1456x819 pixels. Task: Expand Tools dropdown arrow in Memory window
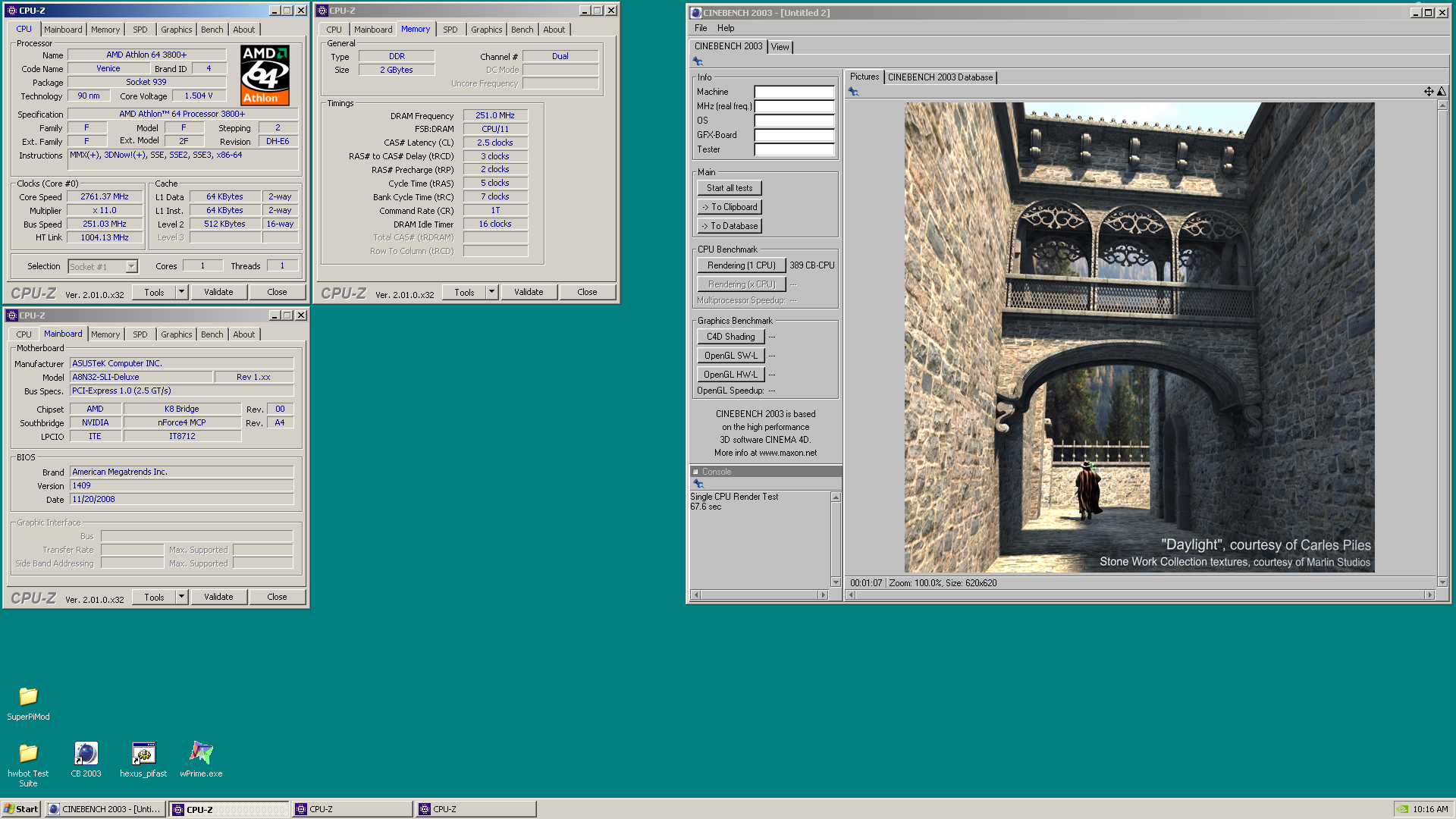(x=491, y=292)
